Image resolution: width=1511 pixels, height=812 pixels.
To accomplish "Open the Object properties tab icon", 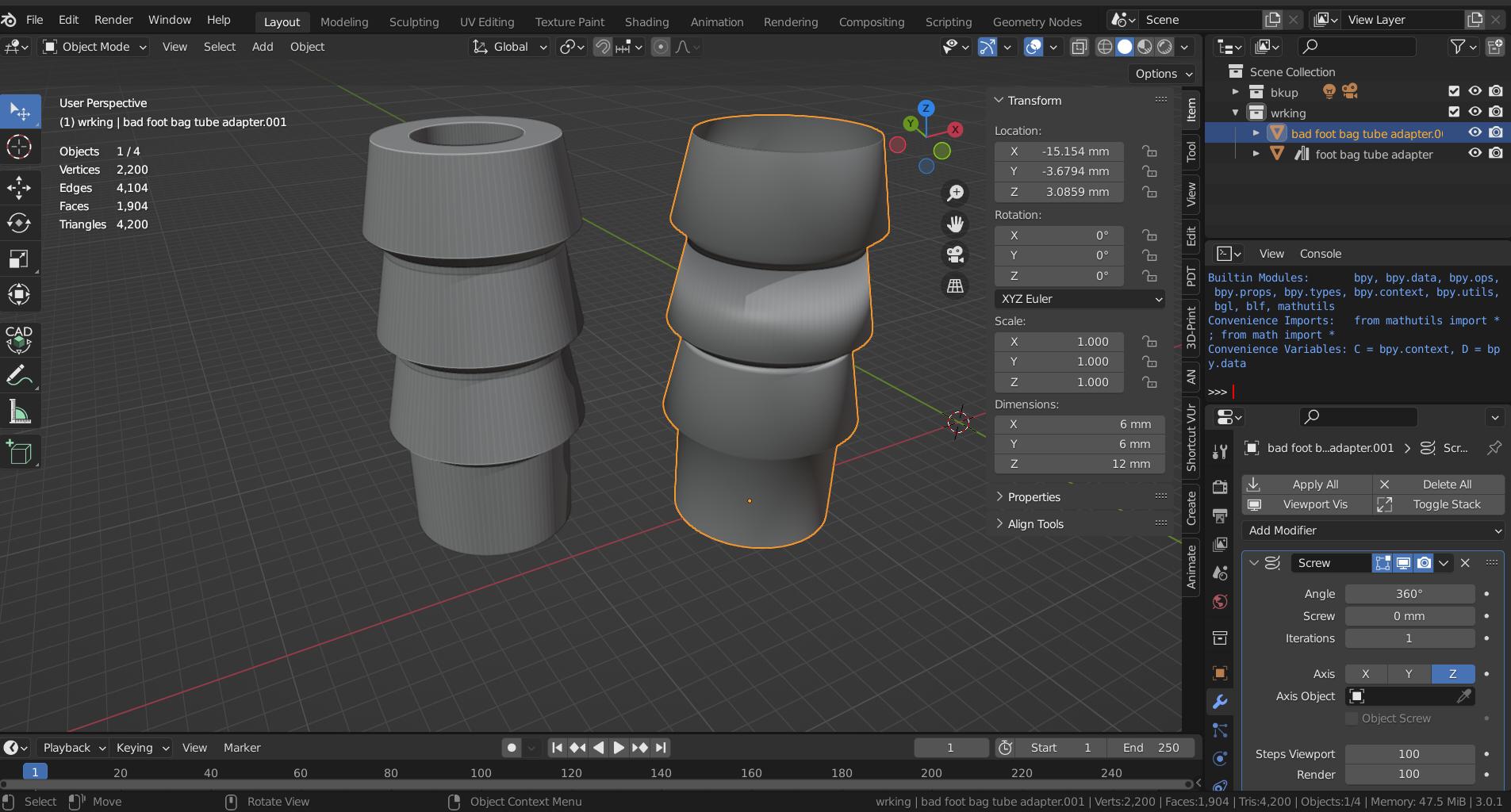I will pos(1220,673).
